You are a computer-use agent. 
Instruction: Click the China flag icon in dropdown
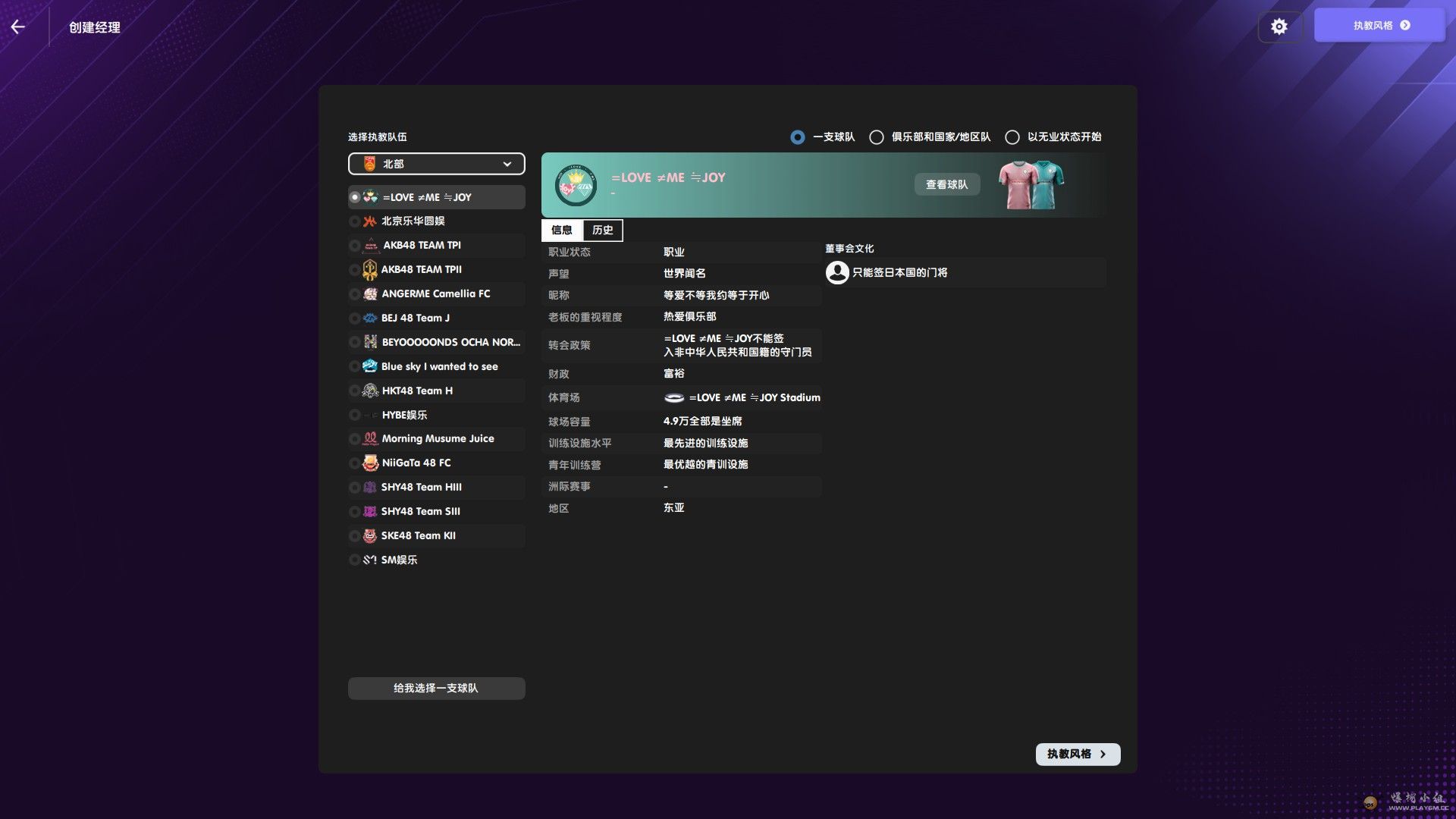coord(370,165)
